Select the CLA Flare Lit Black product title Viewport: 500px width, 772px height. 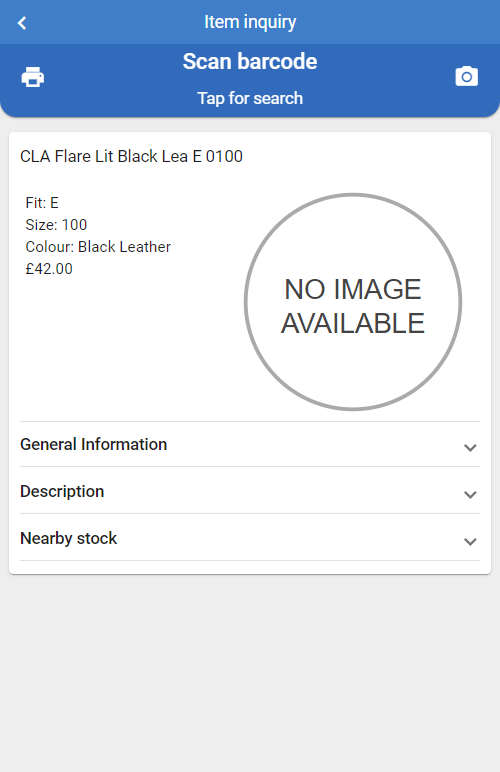[x=131, y=157]
